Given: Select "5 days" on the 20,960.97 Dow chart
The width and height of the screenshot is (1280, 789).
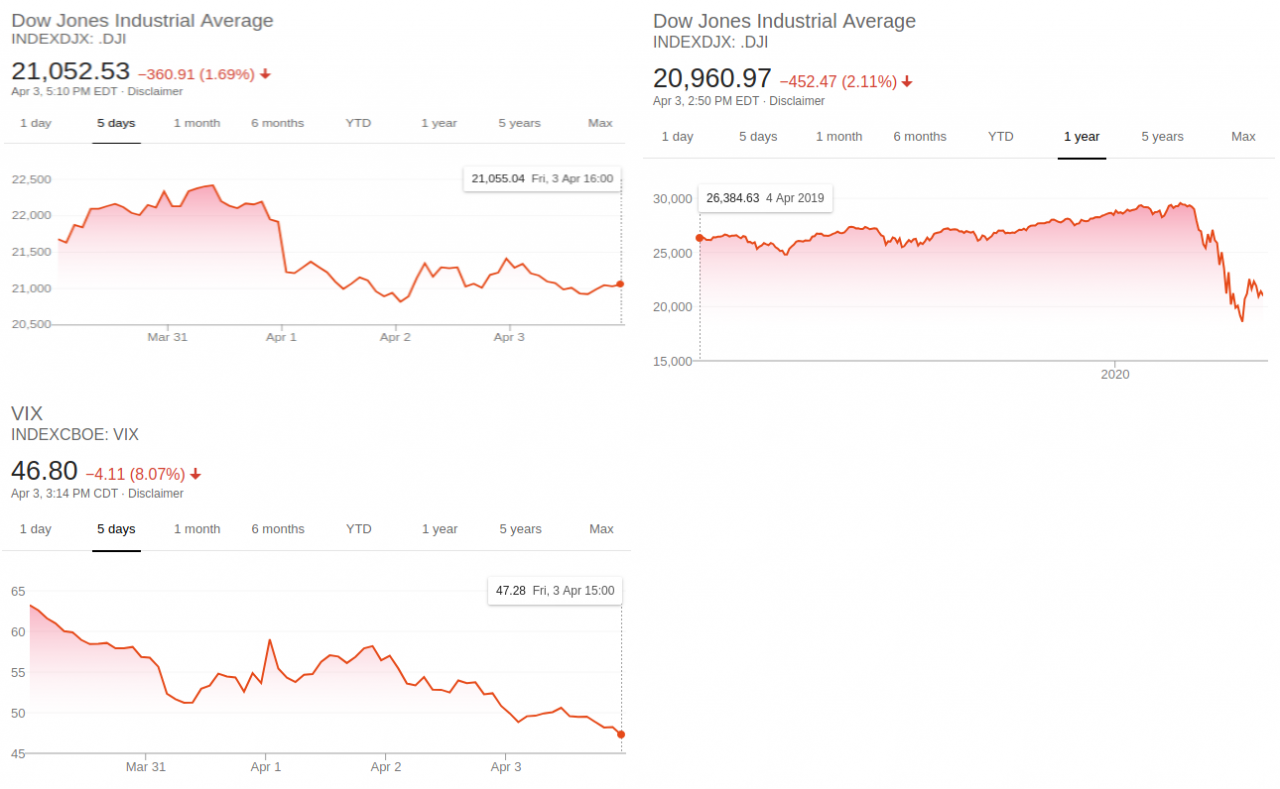Looking at the screenshot, I should point(758,137).
